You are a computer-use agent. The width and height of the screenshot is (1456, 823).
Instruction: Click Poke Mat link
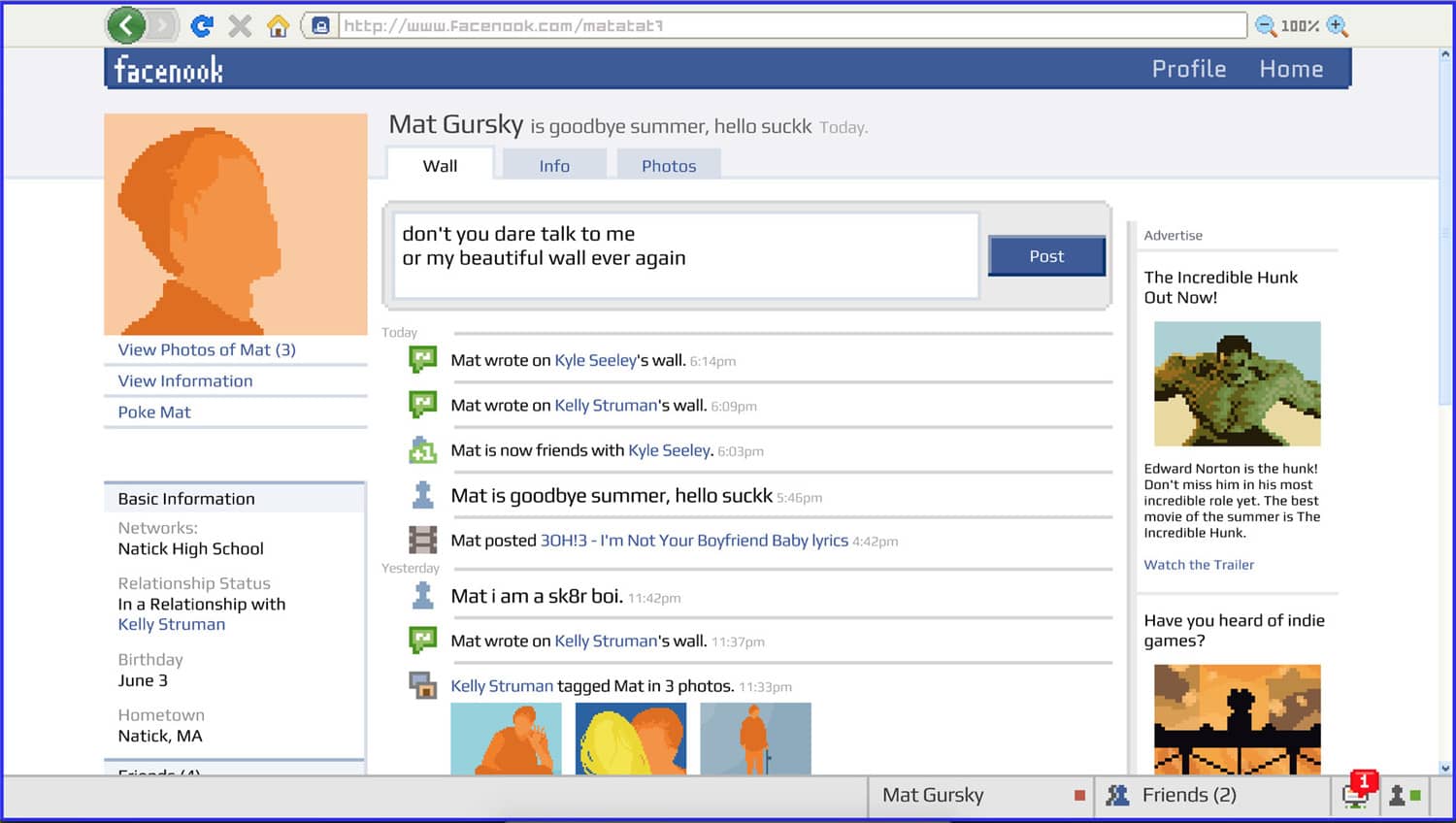(x=154, y=411)
